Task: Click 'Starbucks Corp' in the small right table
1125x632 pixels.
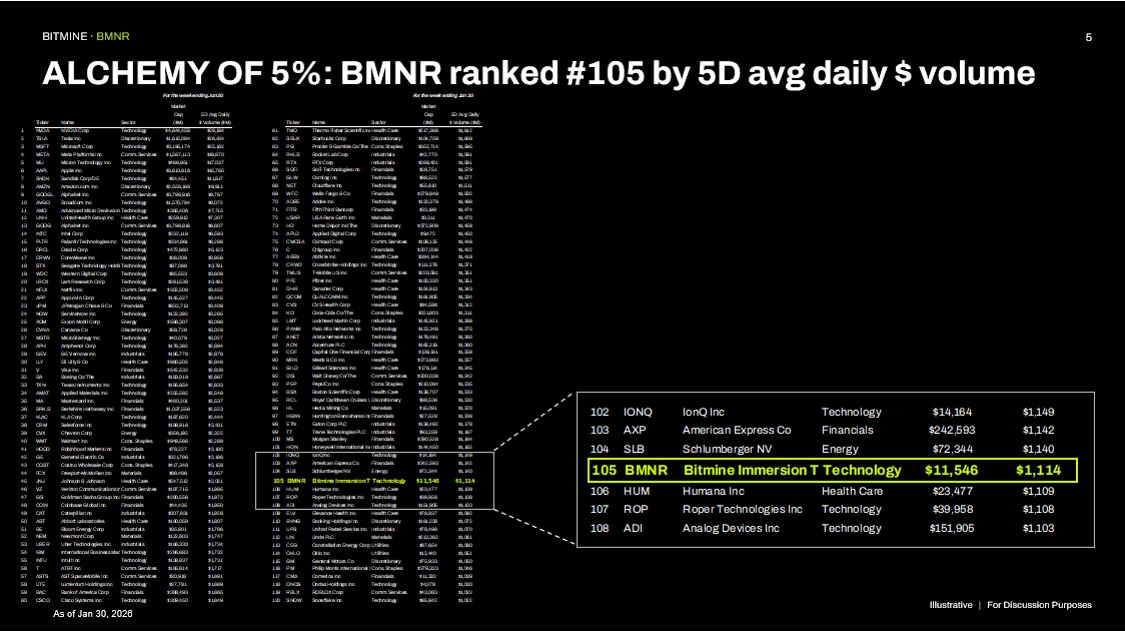Action: tap(329, 138)
